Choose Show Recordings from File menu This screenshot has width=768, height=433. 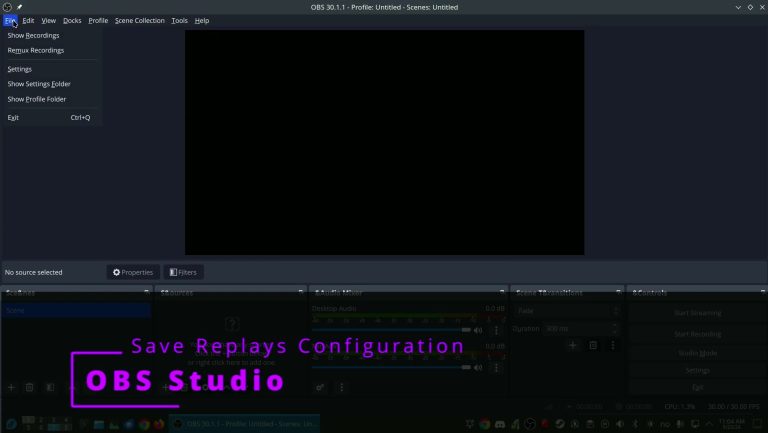tap(51, 35)
